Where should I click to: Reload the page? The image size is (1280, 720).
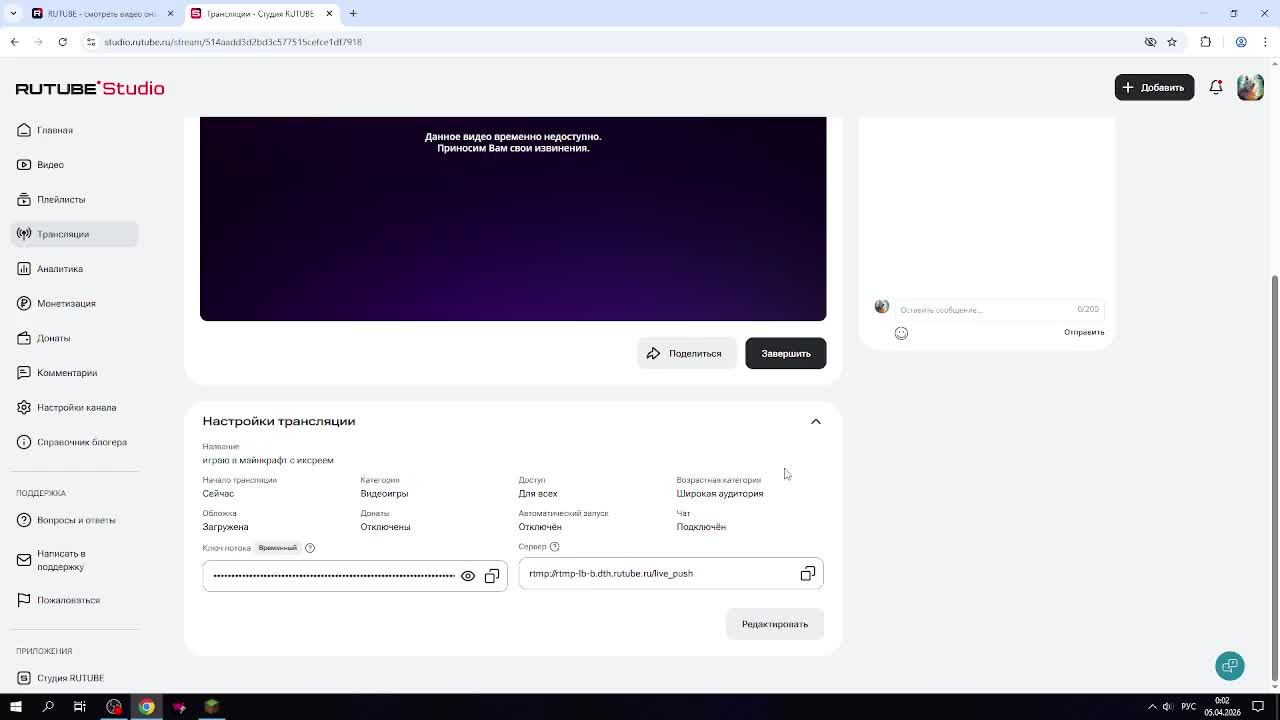tap(62, 42)
